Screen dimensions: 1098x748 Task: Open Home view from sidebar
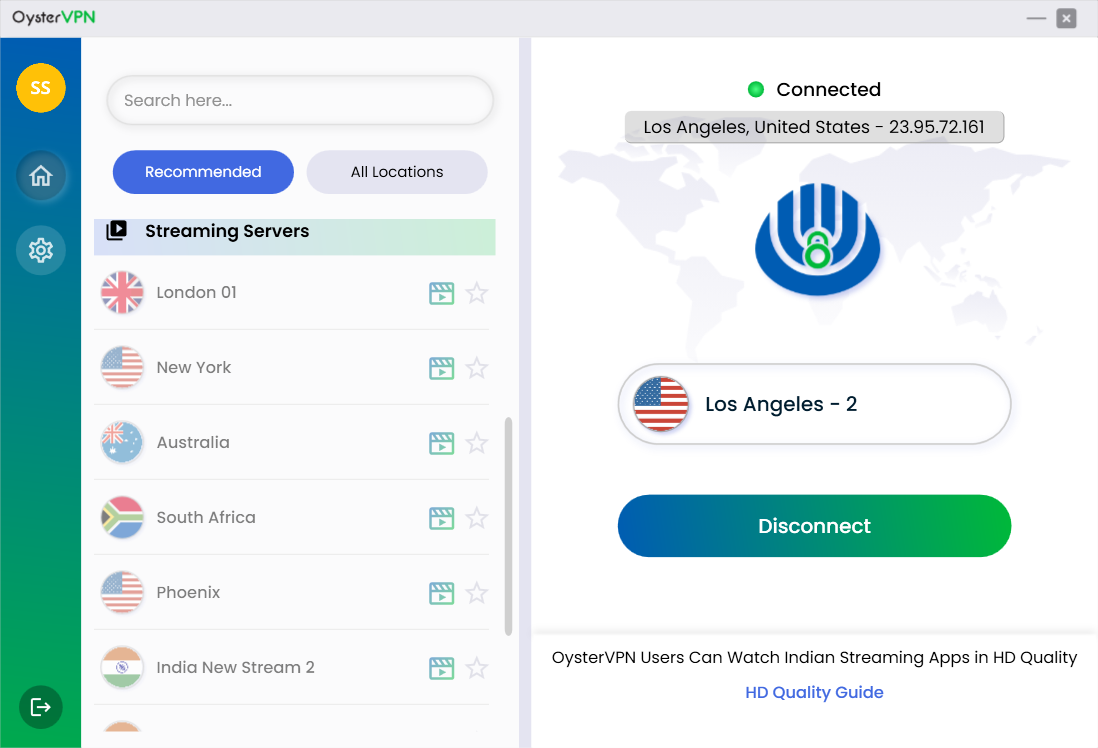click(x=40, y=175)
